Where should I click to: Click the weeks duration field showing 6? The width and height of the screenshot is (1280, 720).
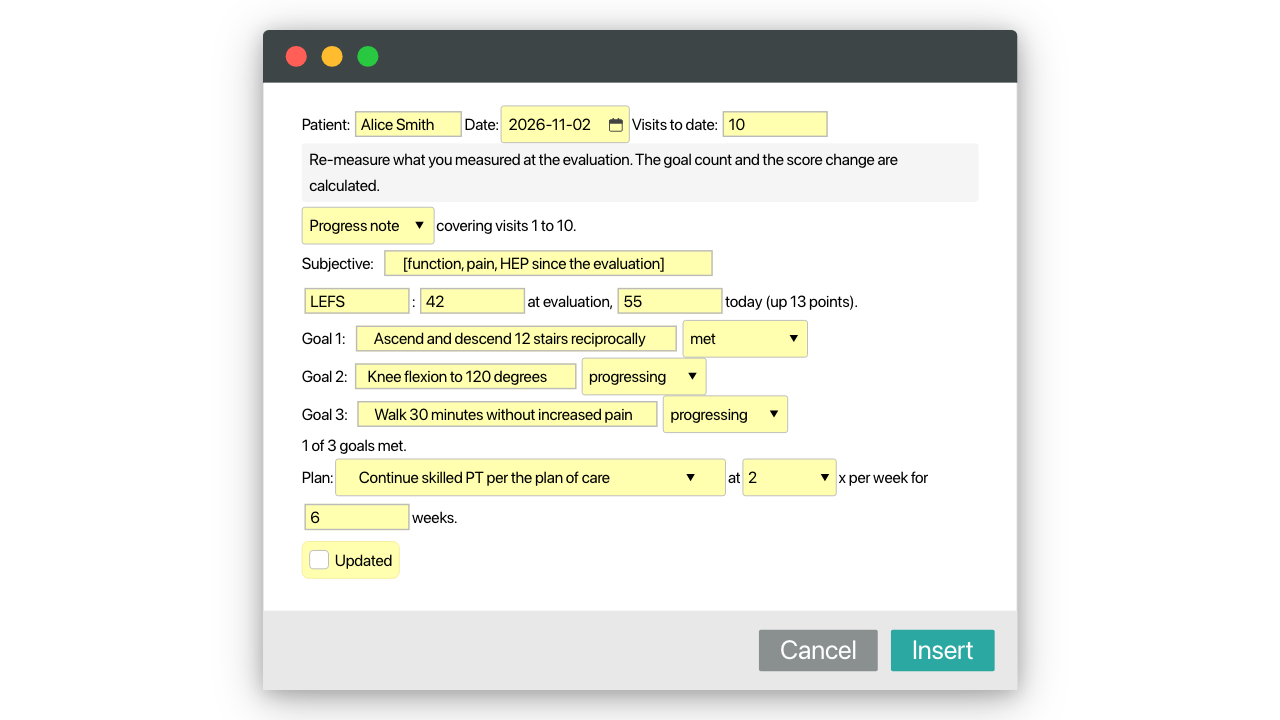coord(357,518)
